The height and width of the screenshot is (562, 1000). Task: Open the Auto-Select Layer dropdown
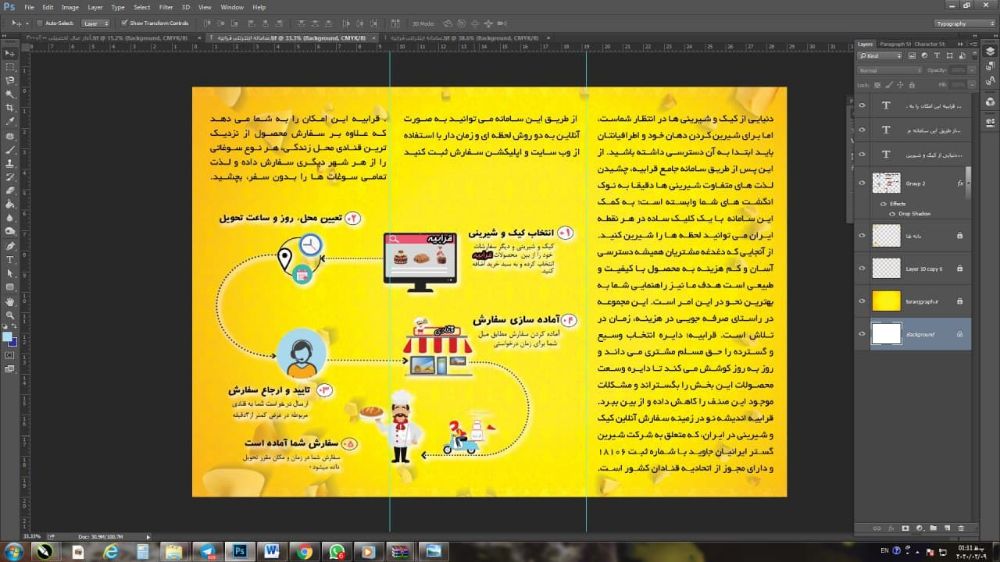[x=95, y=22]
